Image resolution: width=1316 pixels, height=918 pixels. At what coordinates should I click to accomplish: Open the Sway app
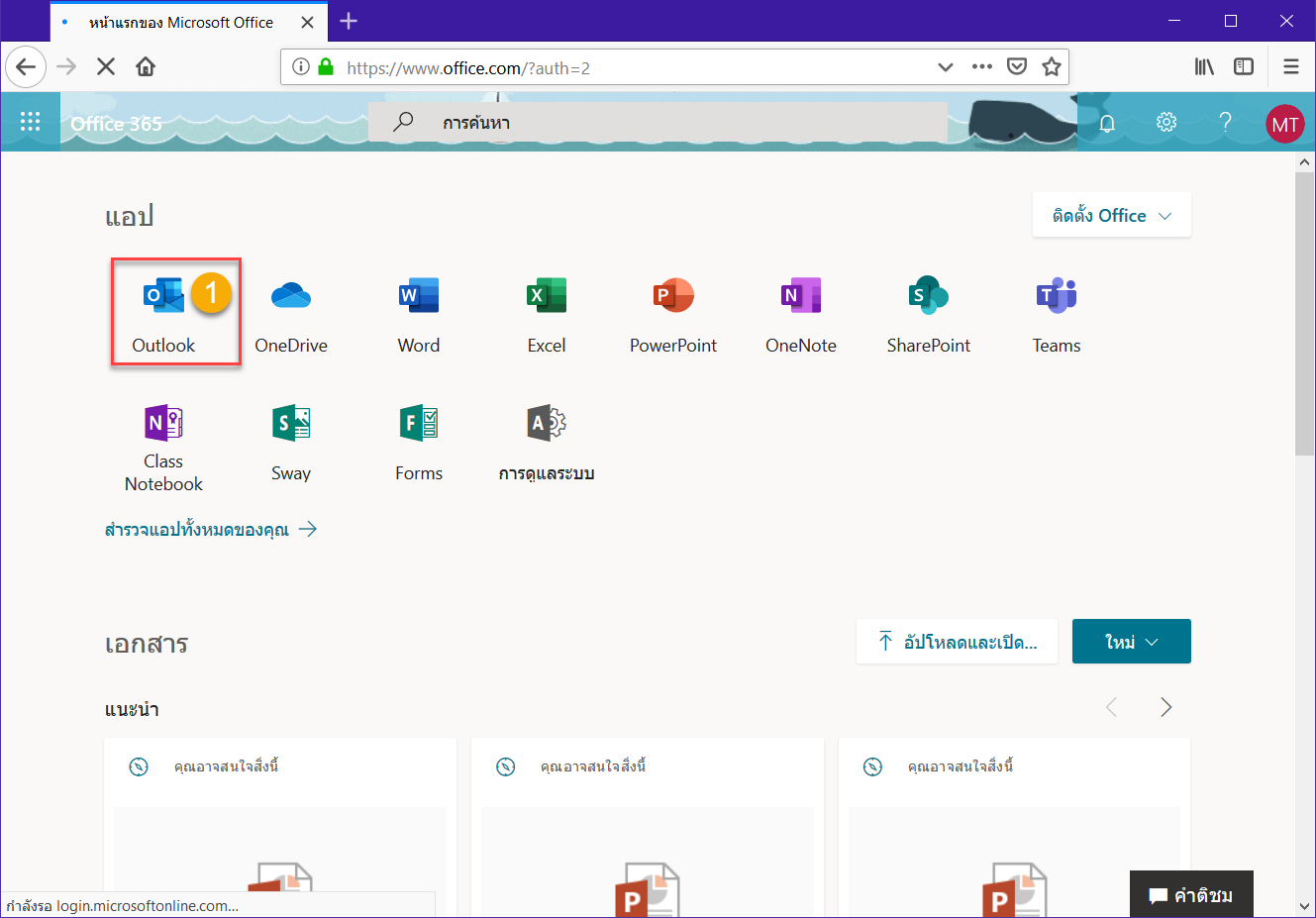pos(291,442)
